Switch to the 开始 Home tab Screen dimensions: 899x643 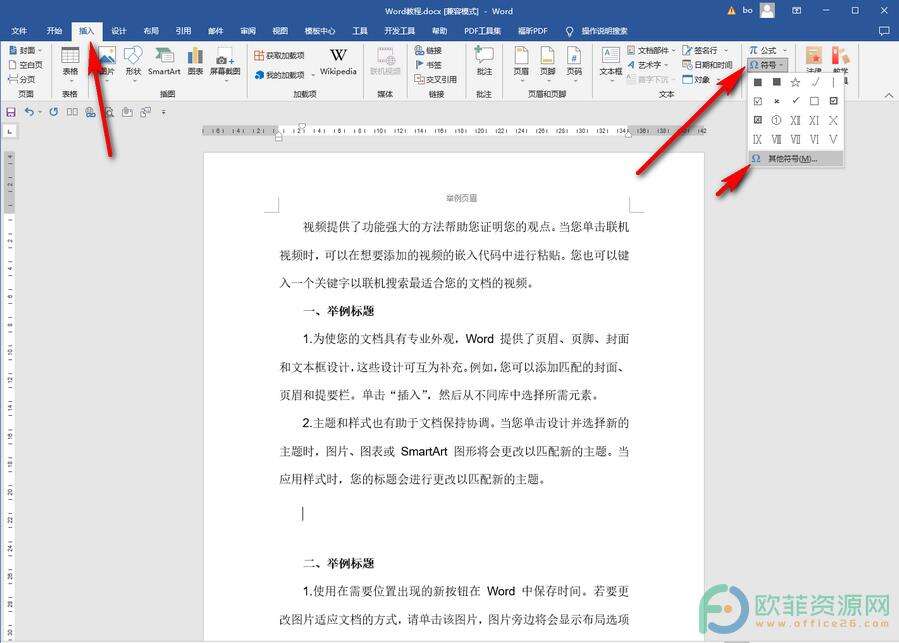click(54, 31)
